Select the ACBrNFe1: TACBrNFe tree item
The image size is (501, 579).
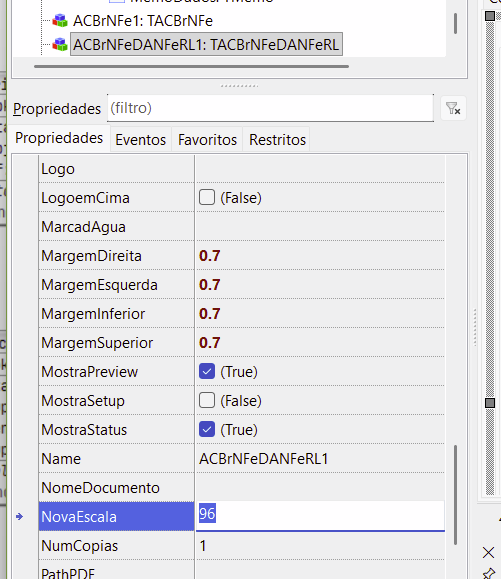click(143, 21)
